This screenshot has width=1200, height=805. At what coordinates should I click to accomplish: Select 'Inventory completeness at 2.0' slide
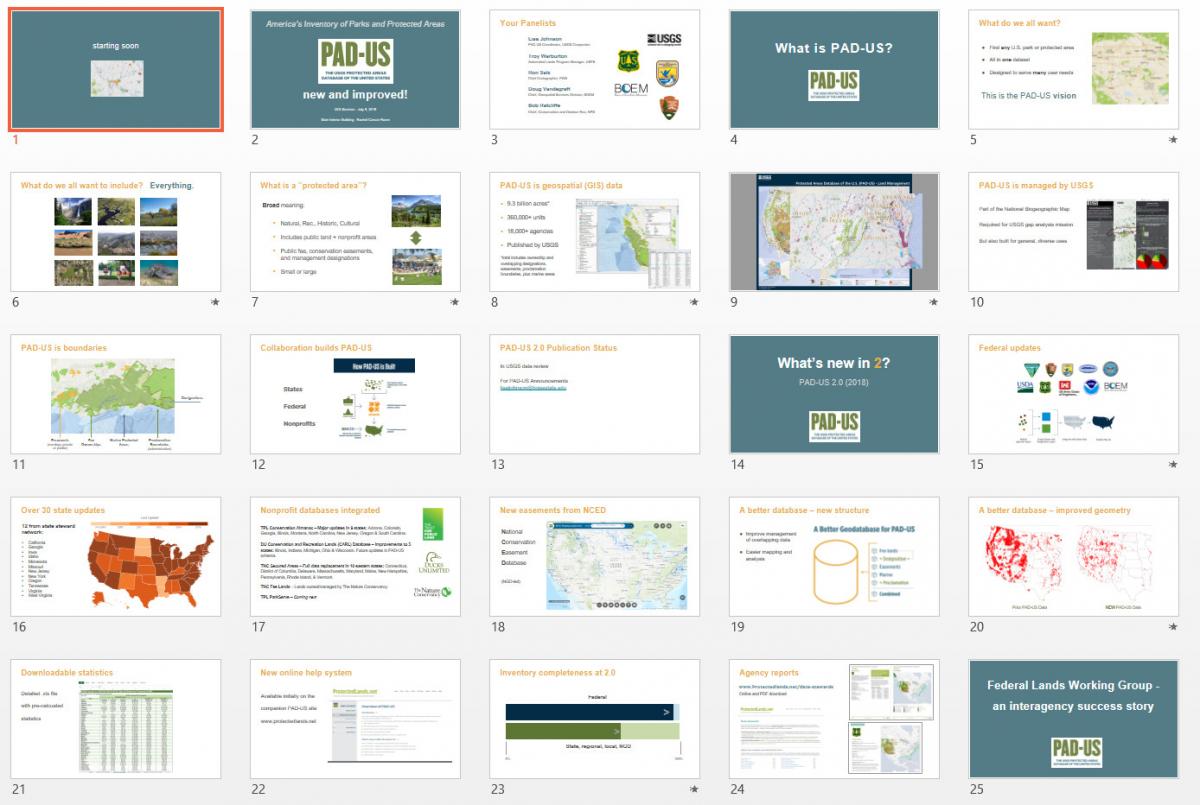pos(595,719)
